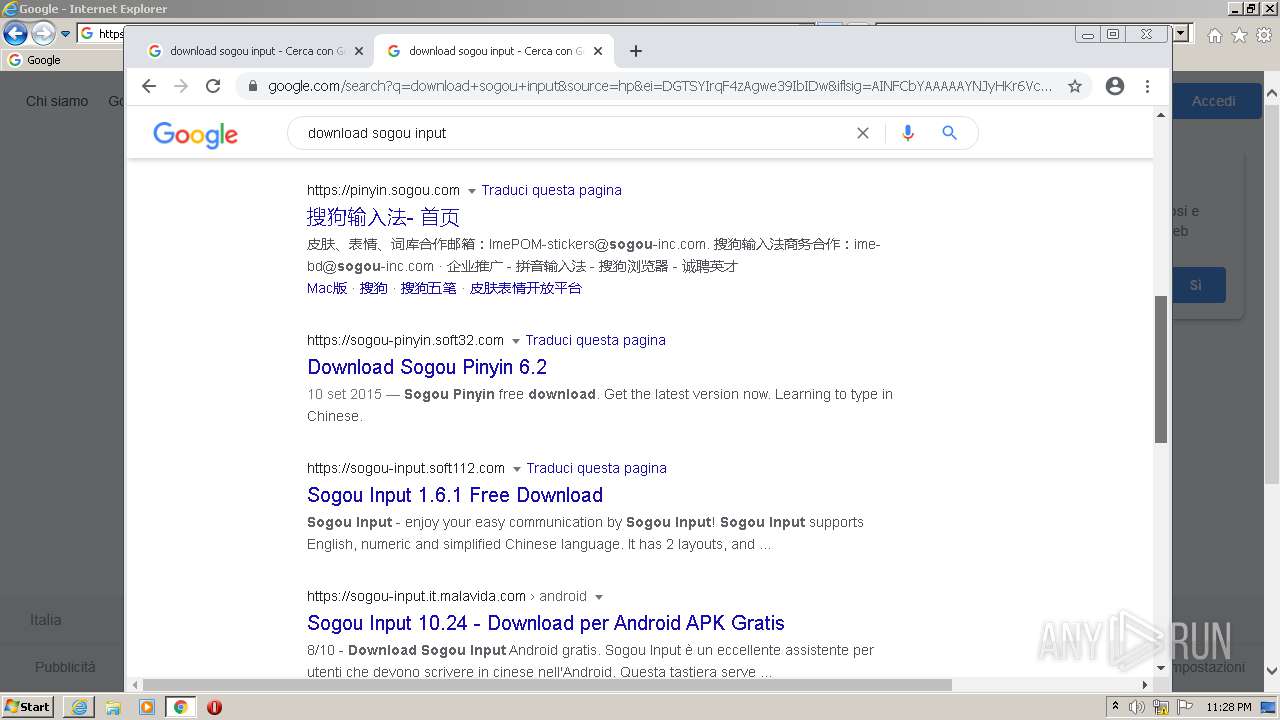
Task: Click Traduci questa pagina for soft112.com
Action: pos(596,468)
